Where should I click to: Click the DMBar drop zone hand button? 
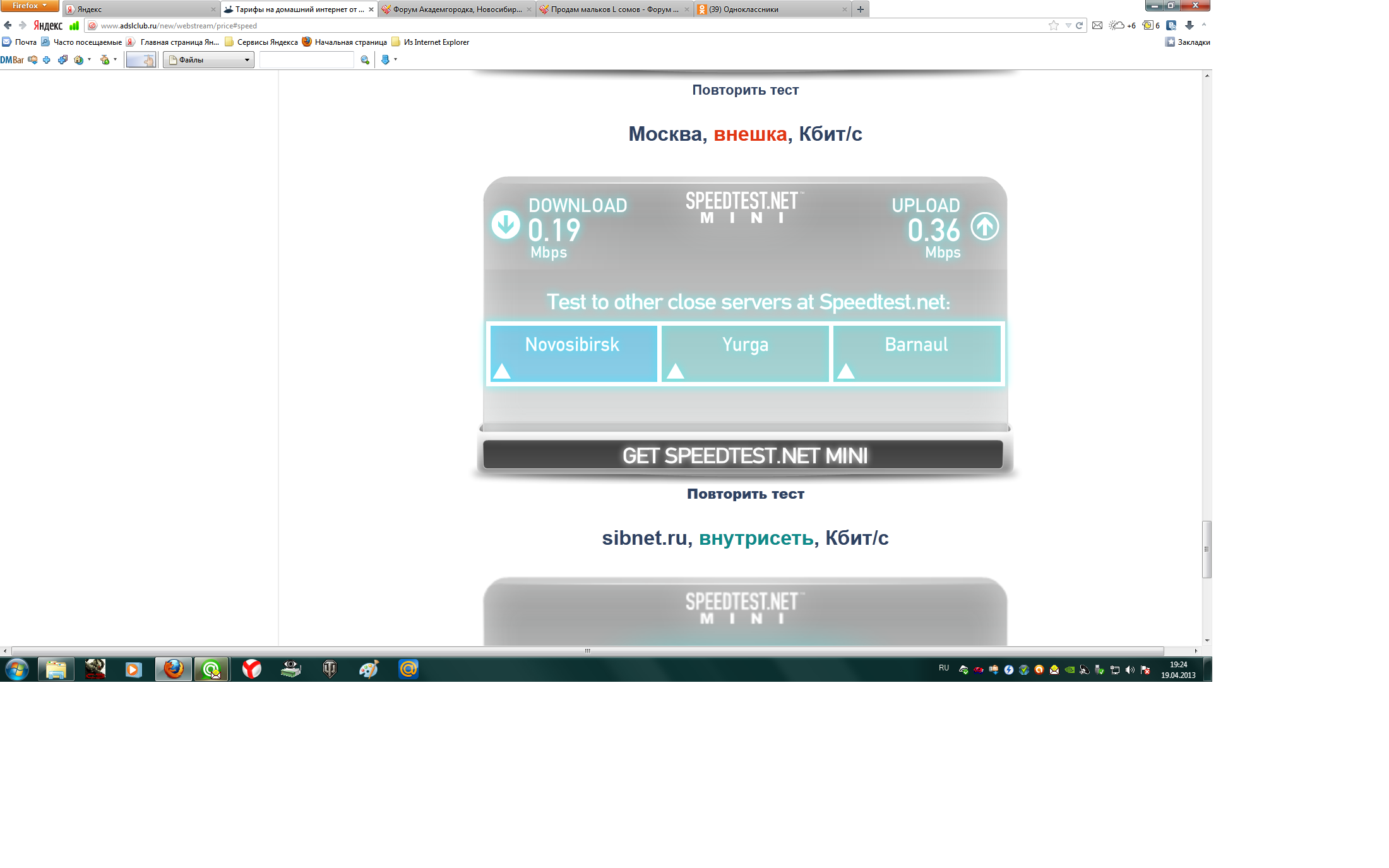pyautogui.click(x=141, y=60)
